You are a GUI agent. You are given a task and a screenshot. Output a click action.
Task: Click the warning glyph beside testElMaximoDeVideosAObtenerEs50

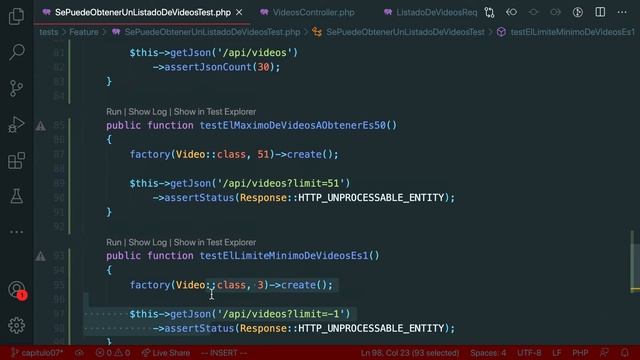[40, 126]
